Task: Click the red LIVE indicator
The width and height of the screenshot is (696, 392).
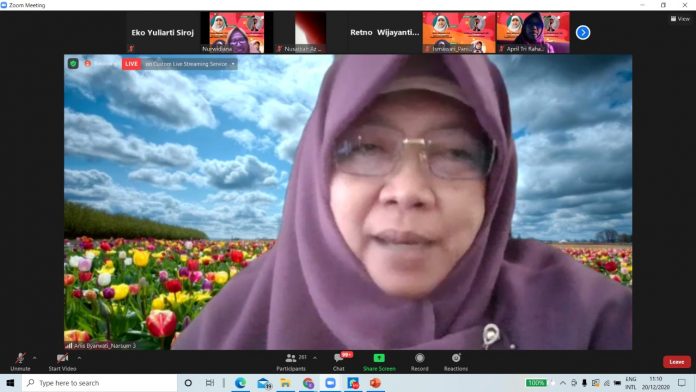Action: coord(131,64)
